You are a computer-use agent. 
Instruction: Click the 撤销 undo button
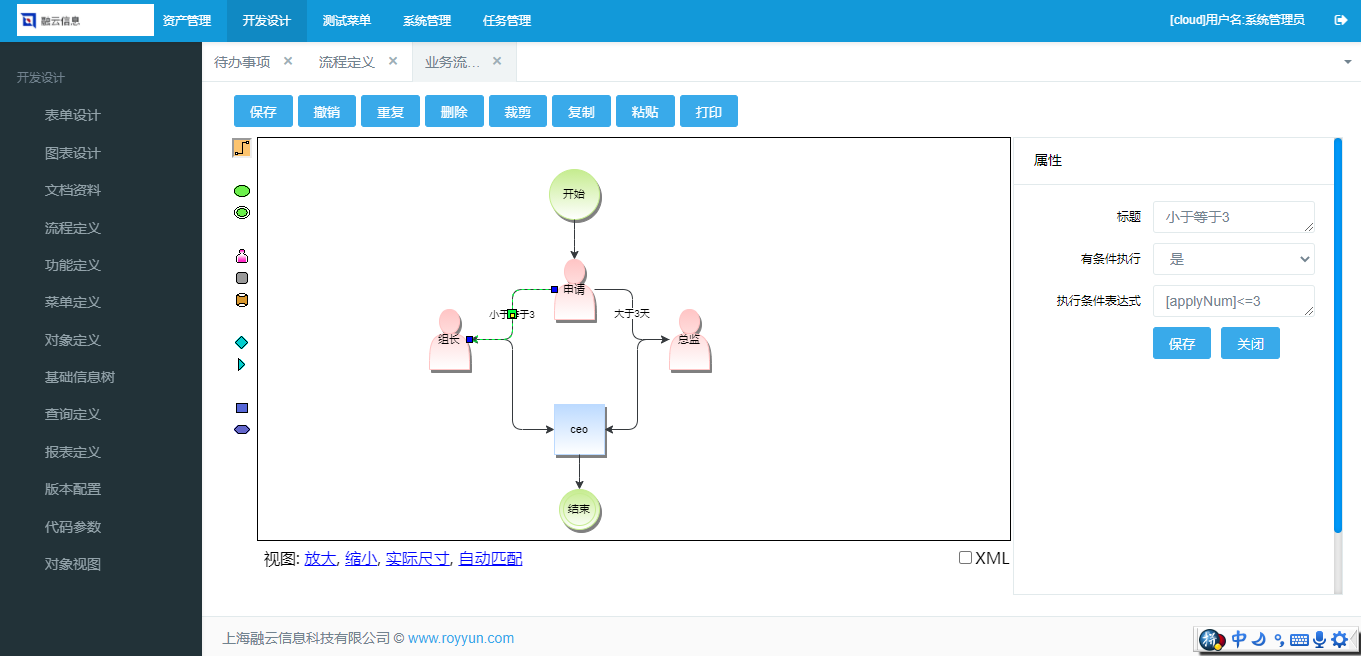coord(327,111)
